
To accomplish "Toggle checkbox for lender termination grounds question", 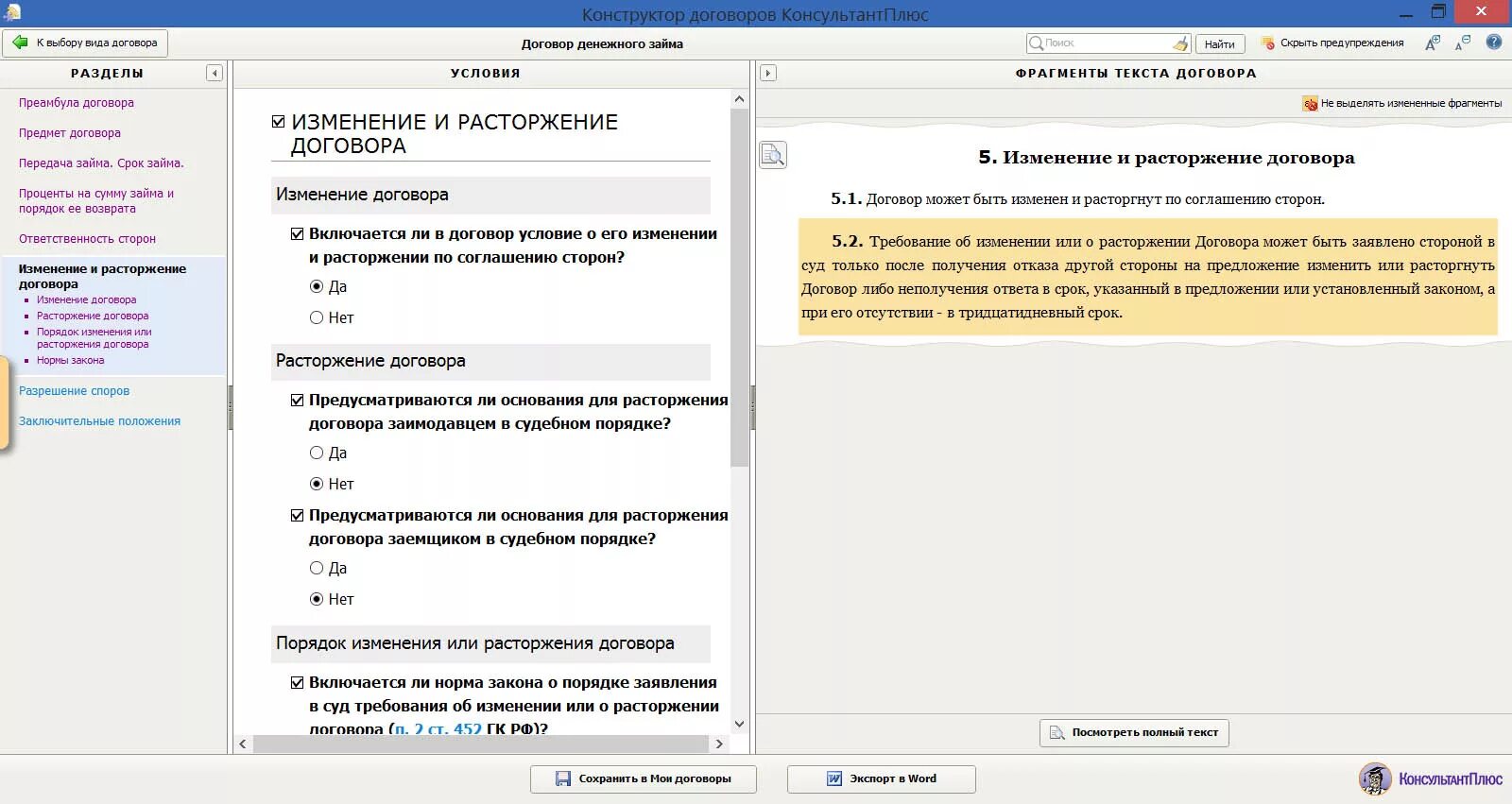I will [298, 401].
